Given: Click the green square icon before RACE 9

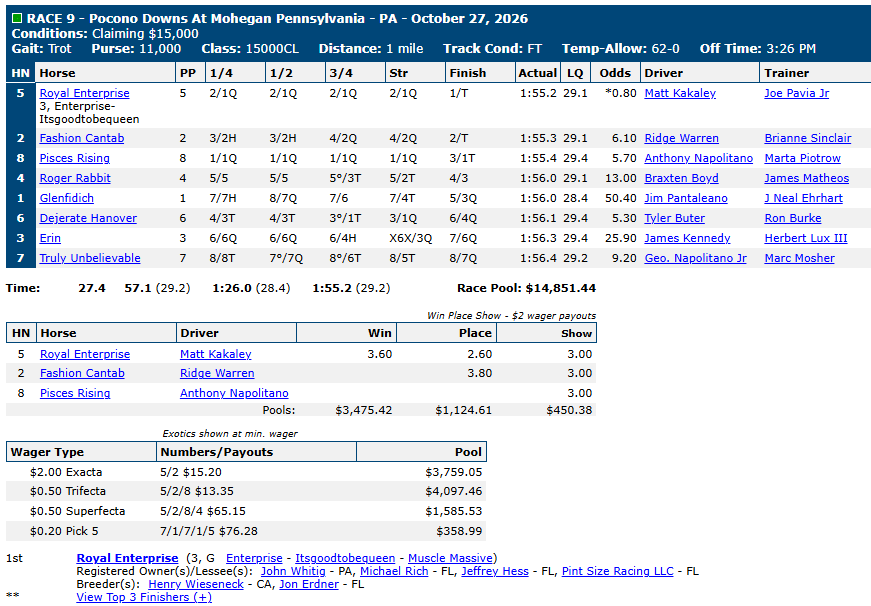Looking at the screenshot, I should coord(17,18).
